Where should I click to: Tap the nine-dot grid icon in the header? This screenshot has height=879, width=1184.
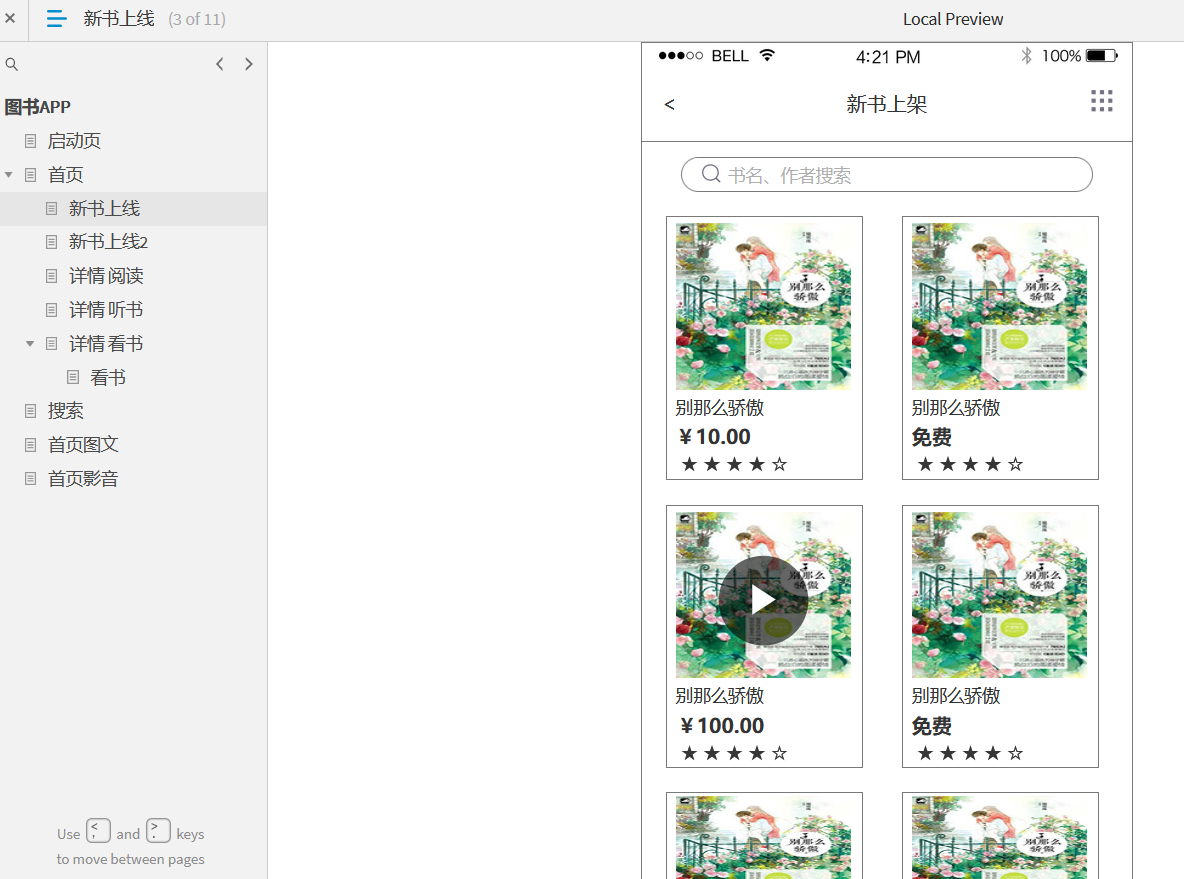(1102, 101)
